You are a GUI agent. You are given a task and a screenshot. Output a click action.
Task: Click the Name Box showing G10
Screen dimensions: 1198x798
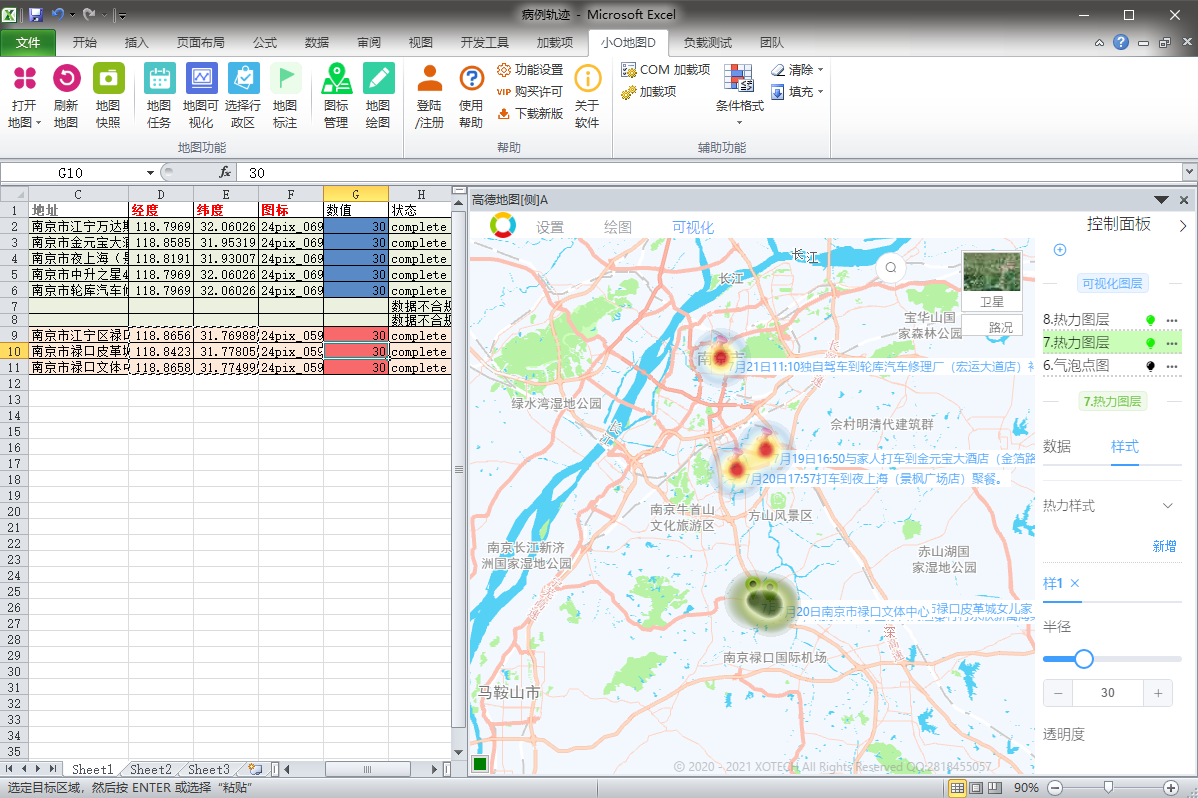point(70,173)
